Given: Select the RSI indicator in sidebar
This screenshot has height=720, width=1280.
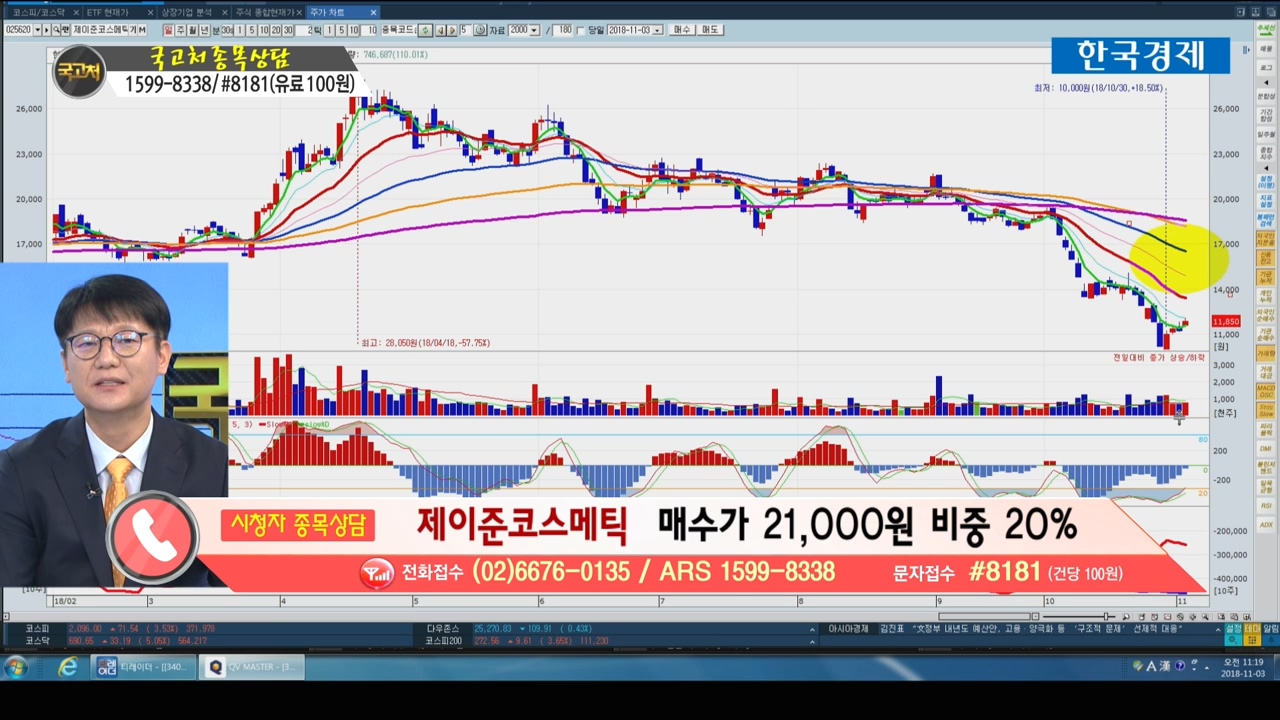Looking at the screenshot, I should click(x=1266, y=506).
